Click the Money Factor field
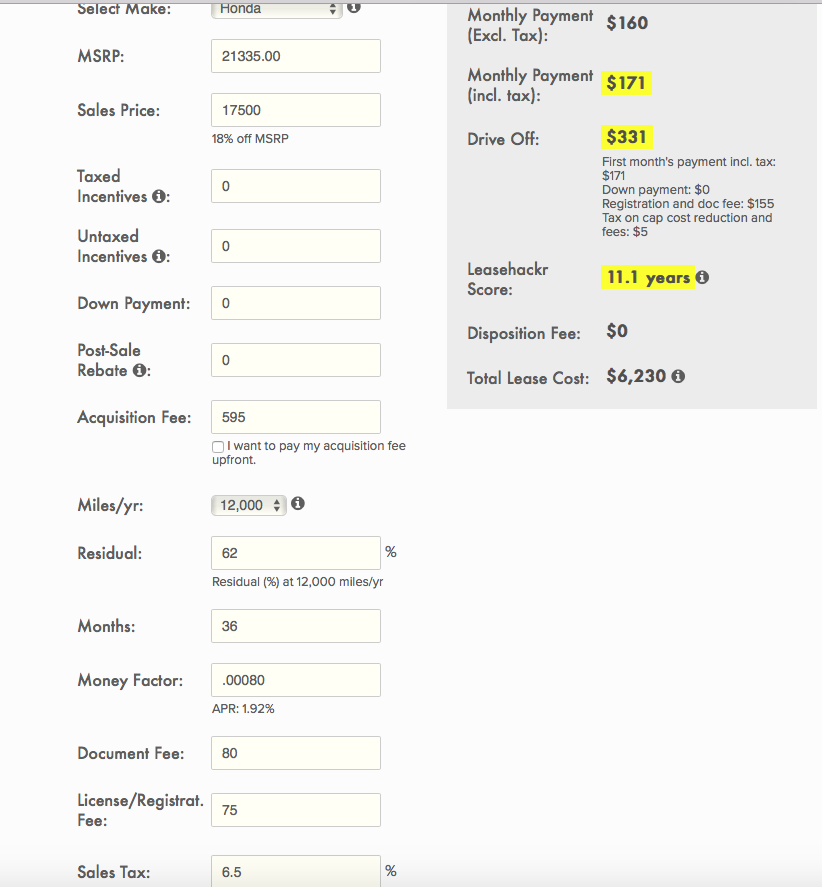This screenshot has height=887, width=822. (x=296, y=680)
